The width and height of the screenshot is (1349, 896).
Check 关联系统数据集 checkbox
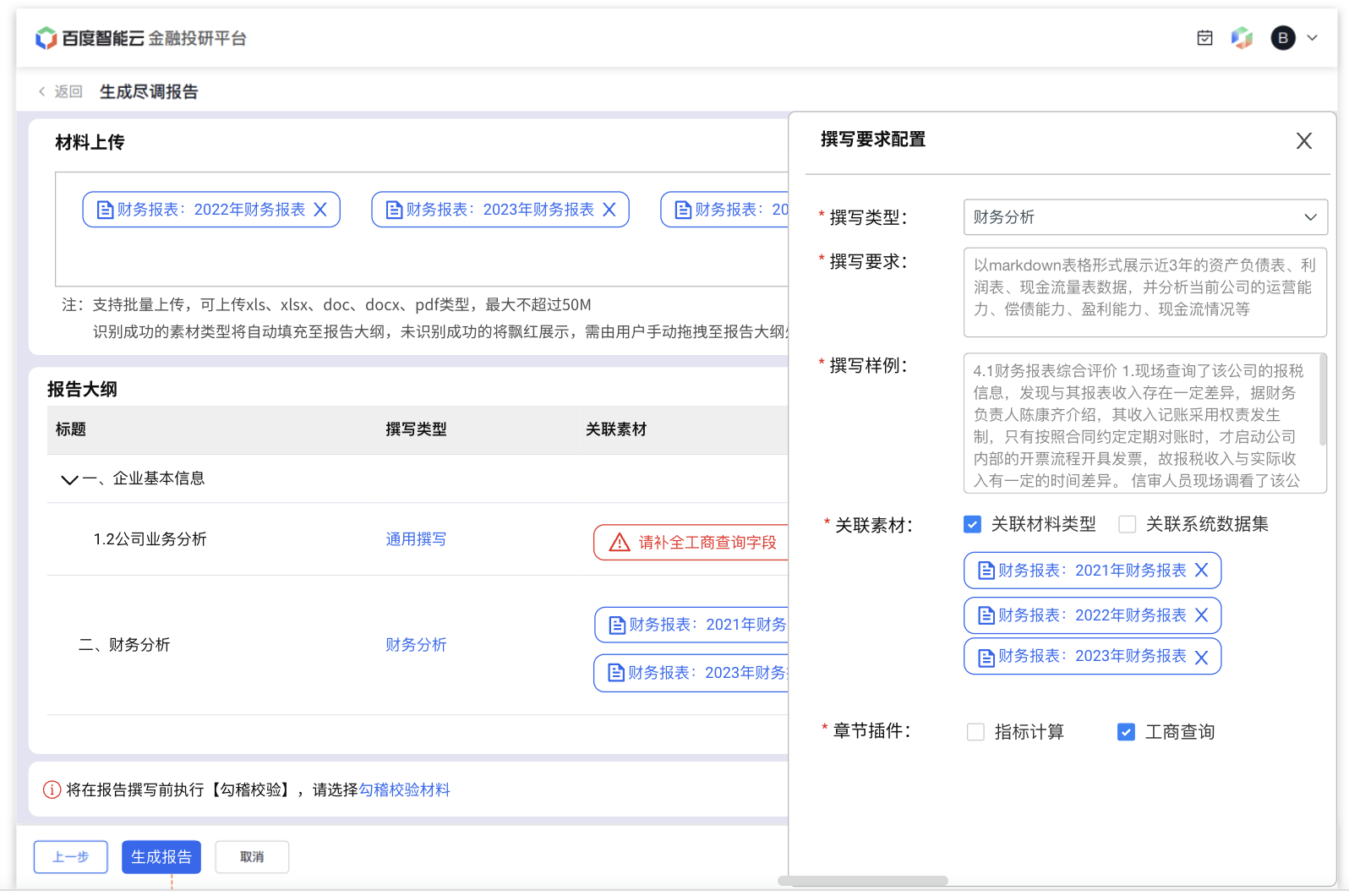click(1128, 525)
